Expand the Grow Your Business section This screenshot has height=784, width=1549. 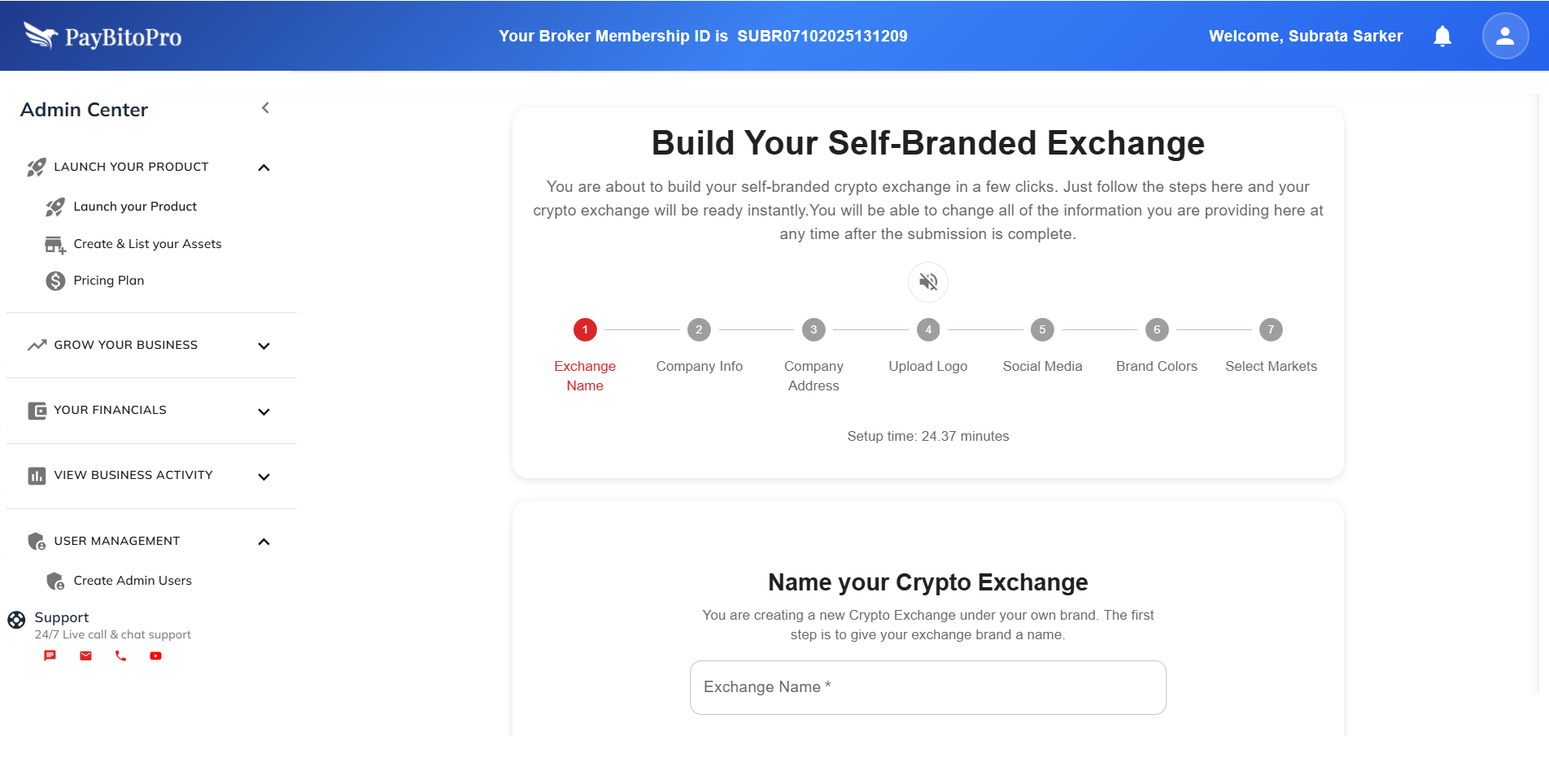(264, 346)
